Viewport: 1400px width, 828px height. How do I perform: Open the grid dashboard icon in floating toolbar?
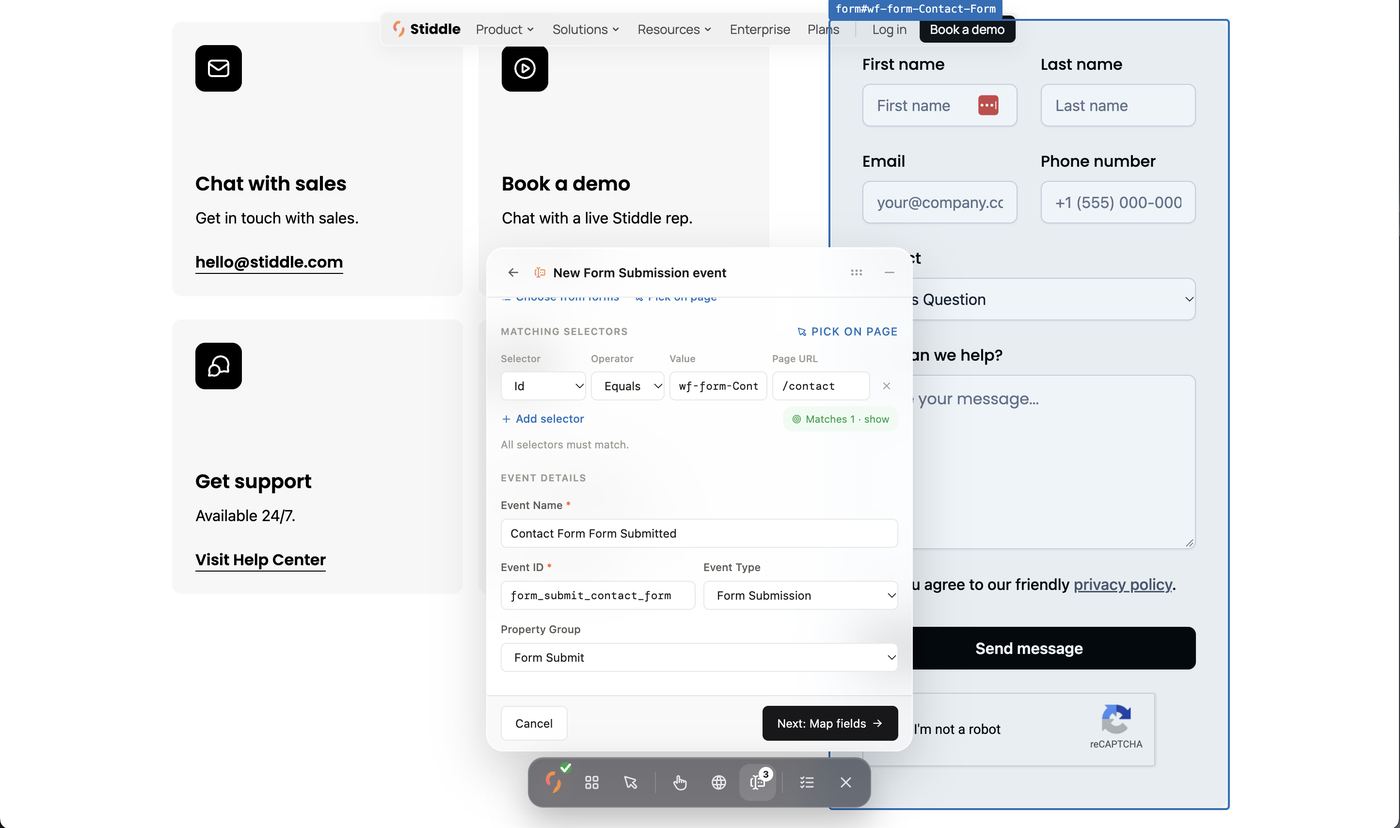[x=592, y=782]
